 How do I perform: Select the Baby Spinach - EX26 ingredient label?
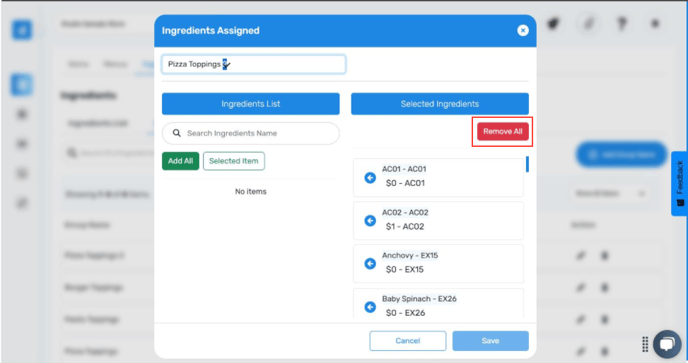[419, 299]
